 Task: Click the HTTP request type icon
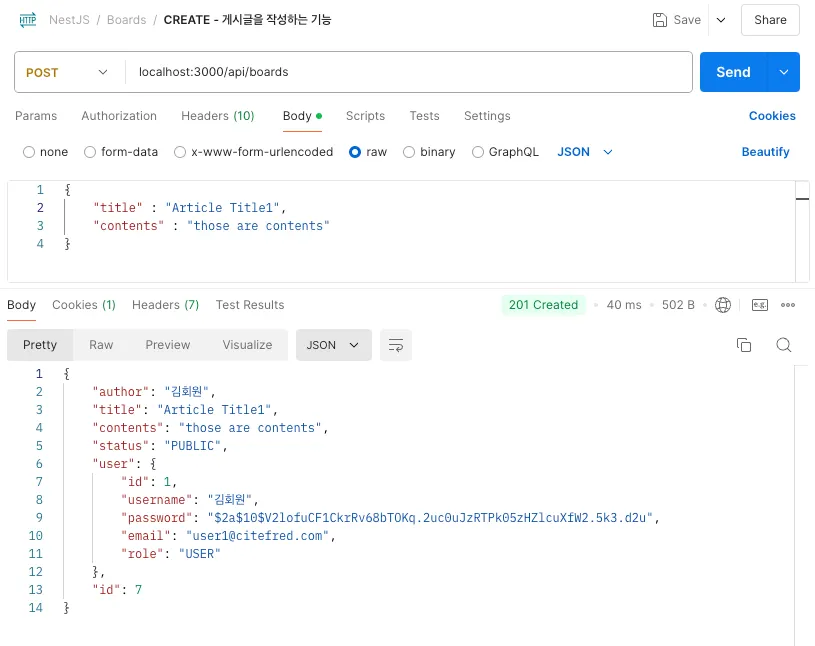pyautogui.click(x=28, y=20)
